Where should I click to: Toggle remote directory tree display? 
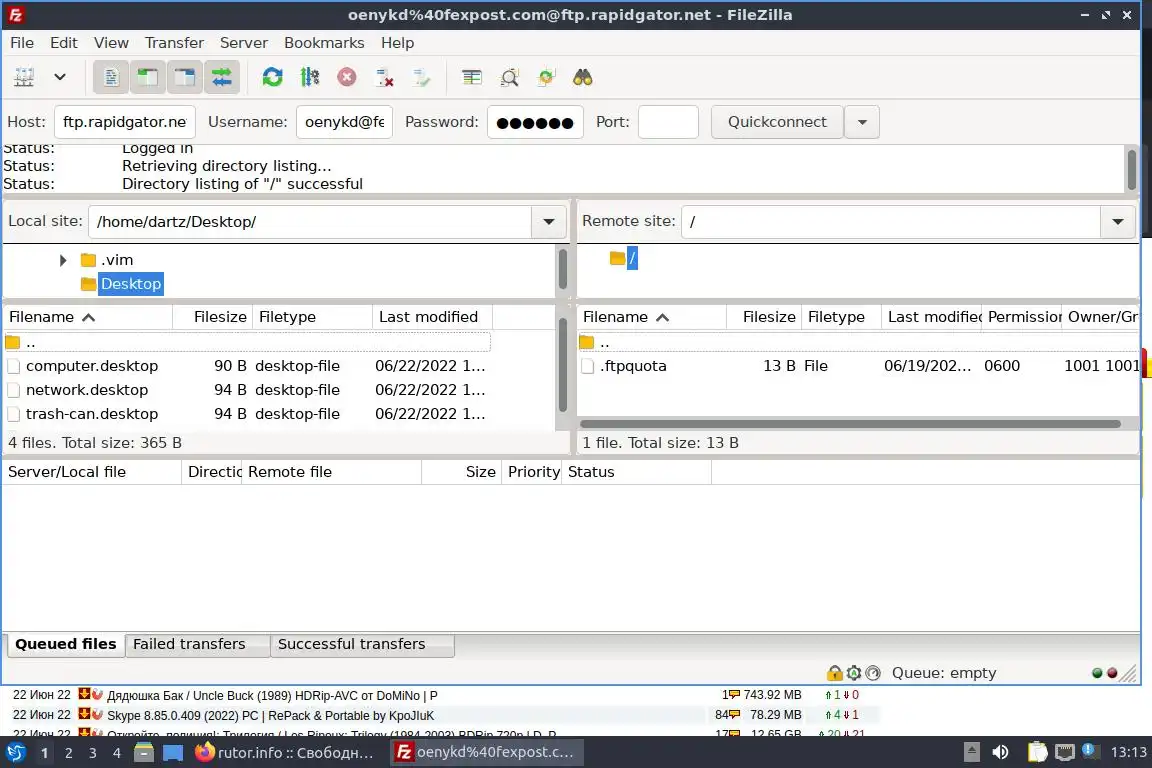184,77
